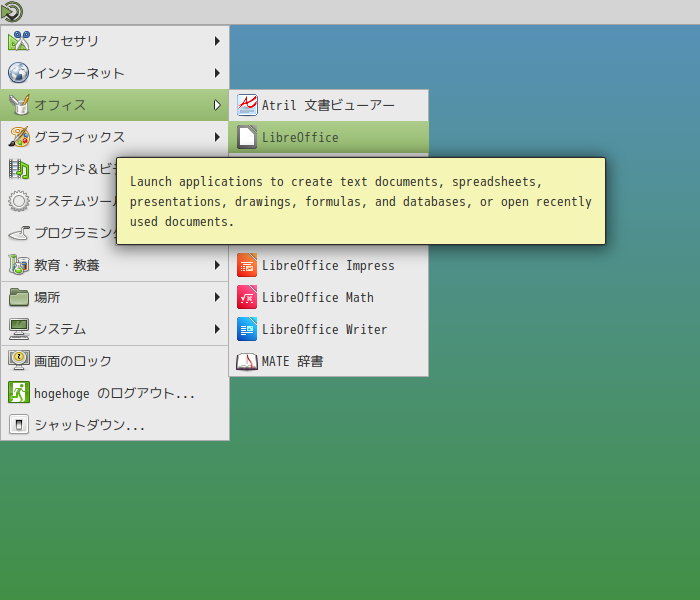
Task: Click the サウンド&ビデオ film and music icon
Action: [x=19, y=169]
